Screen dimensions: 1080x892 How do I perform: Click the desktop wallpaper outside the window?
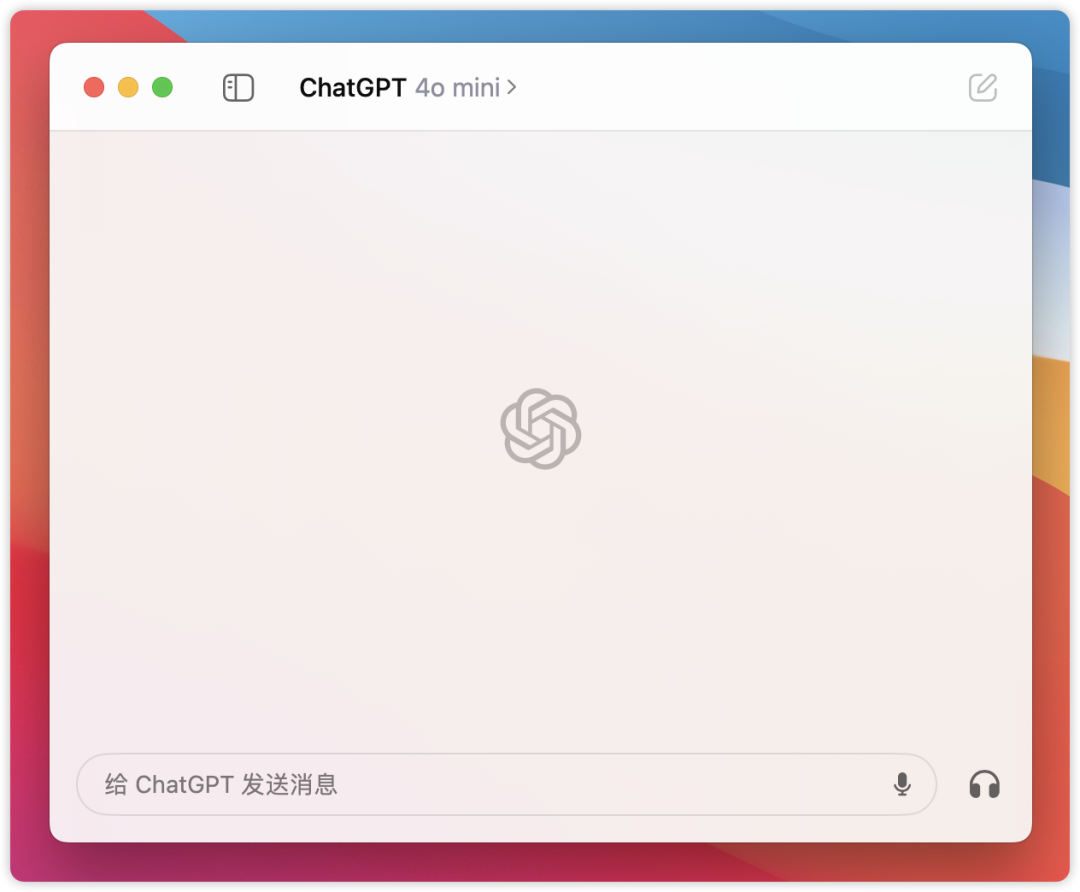tap(1052, 276)
